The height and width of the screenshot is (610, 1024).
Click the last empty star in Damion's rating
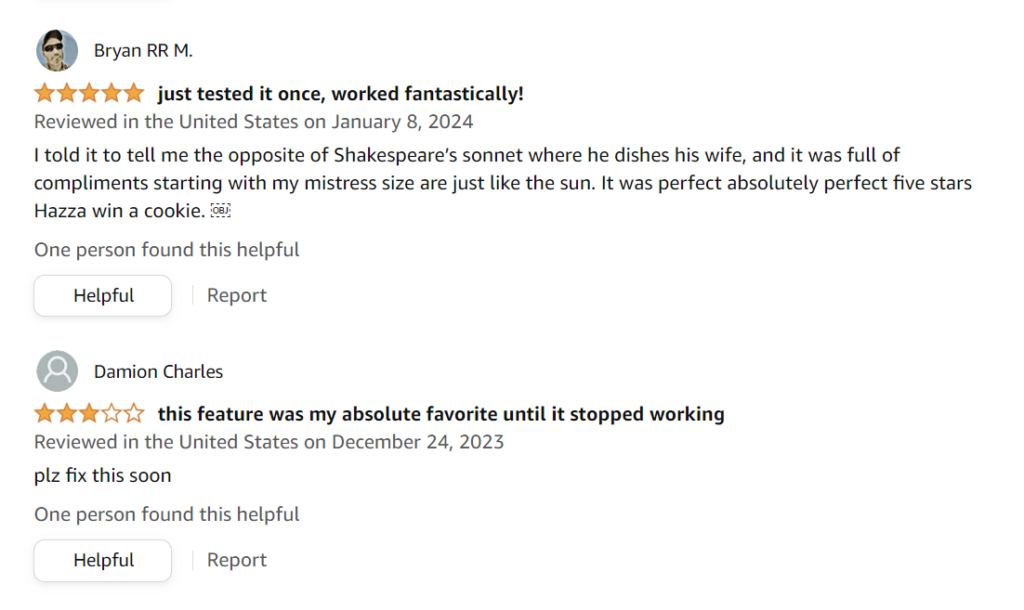134,414
